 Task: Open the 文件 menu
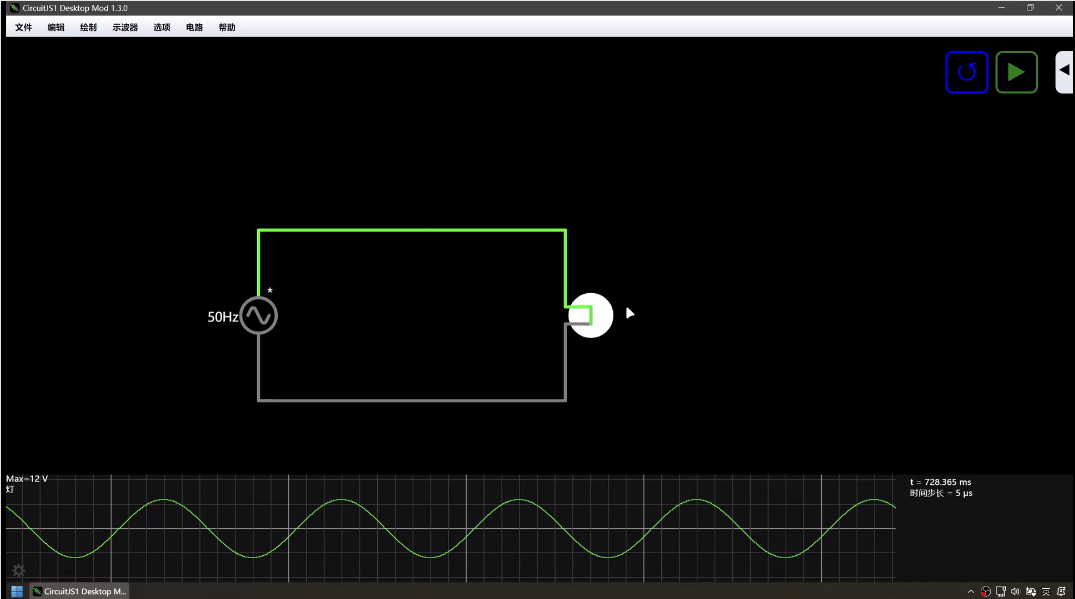pyautogui.click(x=23, y=27)
